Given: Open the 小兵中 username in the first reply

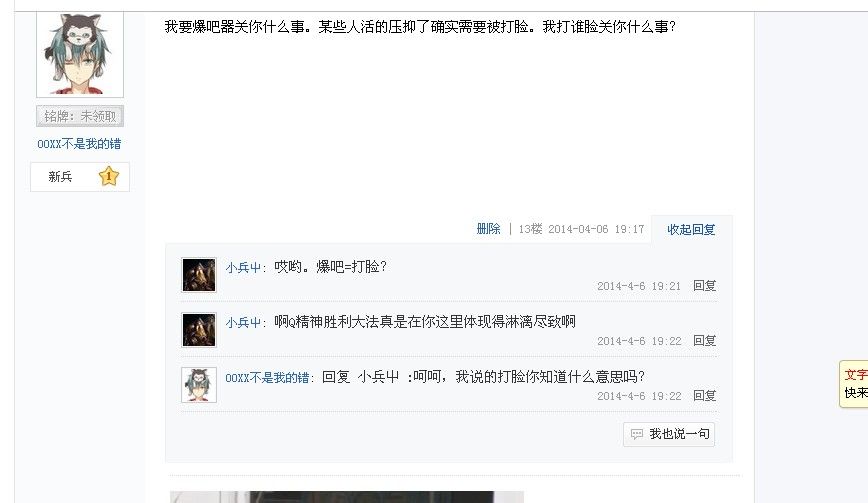Looking at the screenshot, I should pos(243,267).
